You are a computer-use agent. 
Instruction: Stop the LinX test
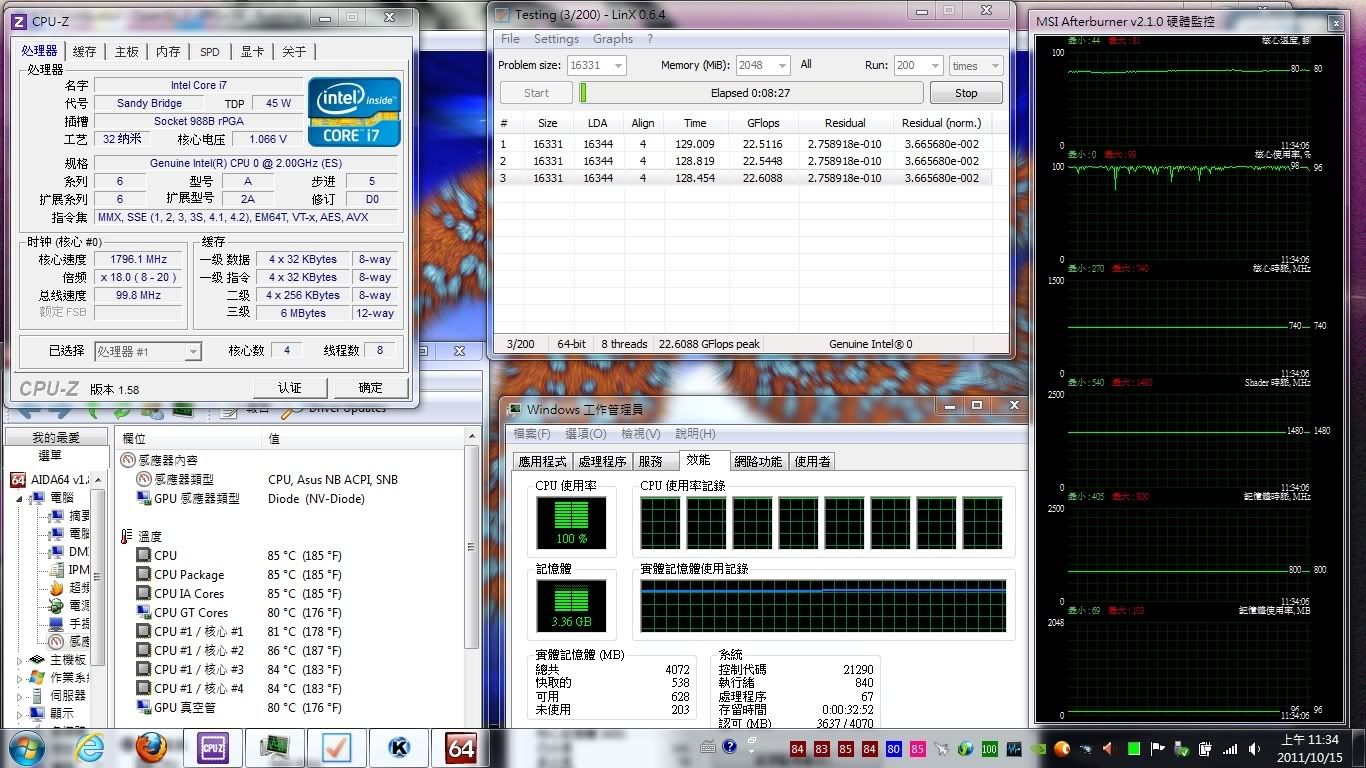[966, 93]
